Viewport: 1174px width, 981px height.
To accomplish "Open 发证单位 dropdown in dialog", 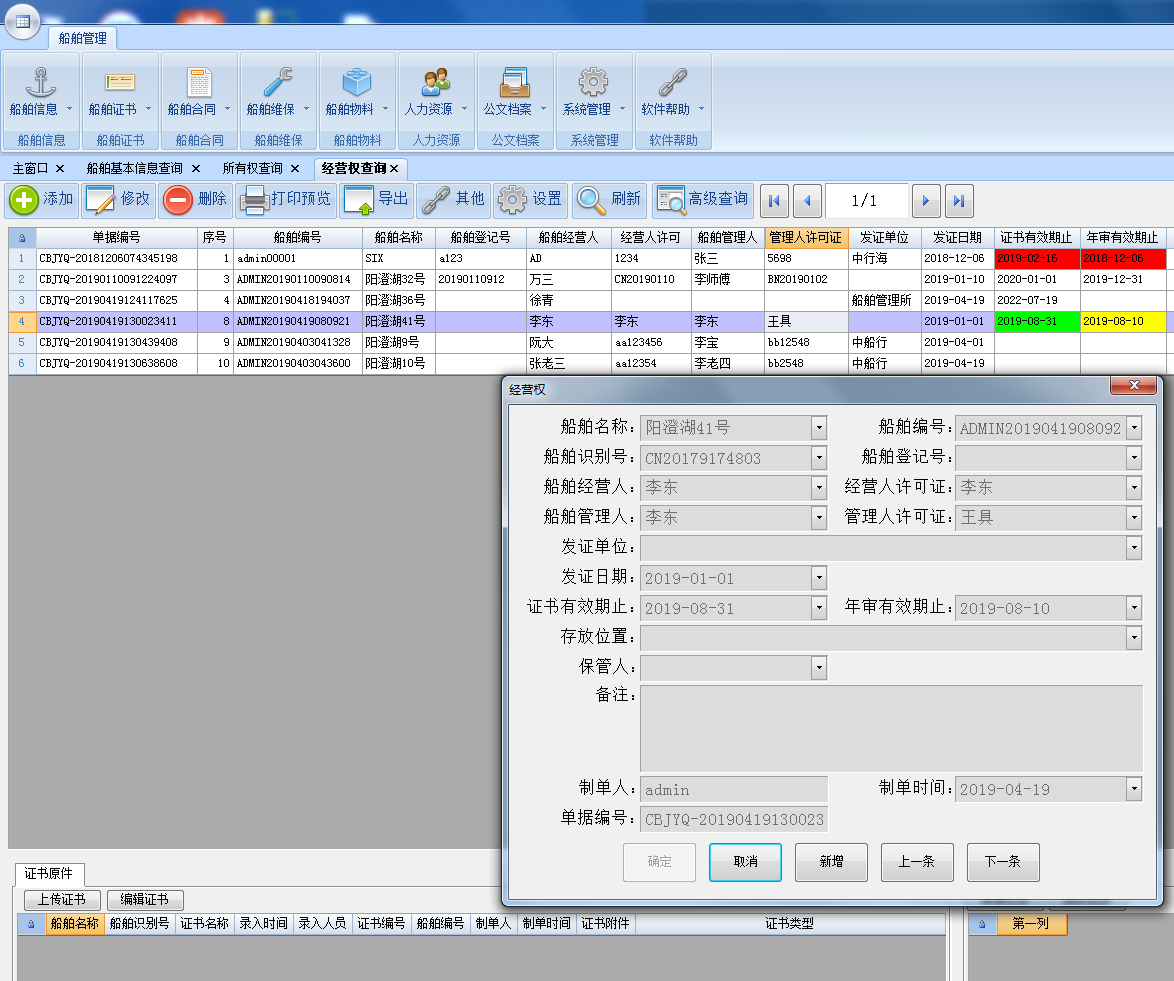I will [1134, 547].
